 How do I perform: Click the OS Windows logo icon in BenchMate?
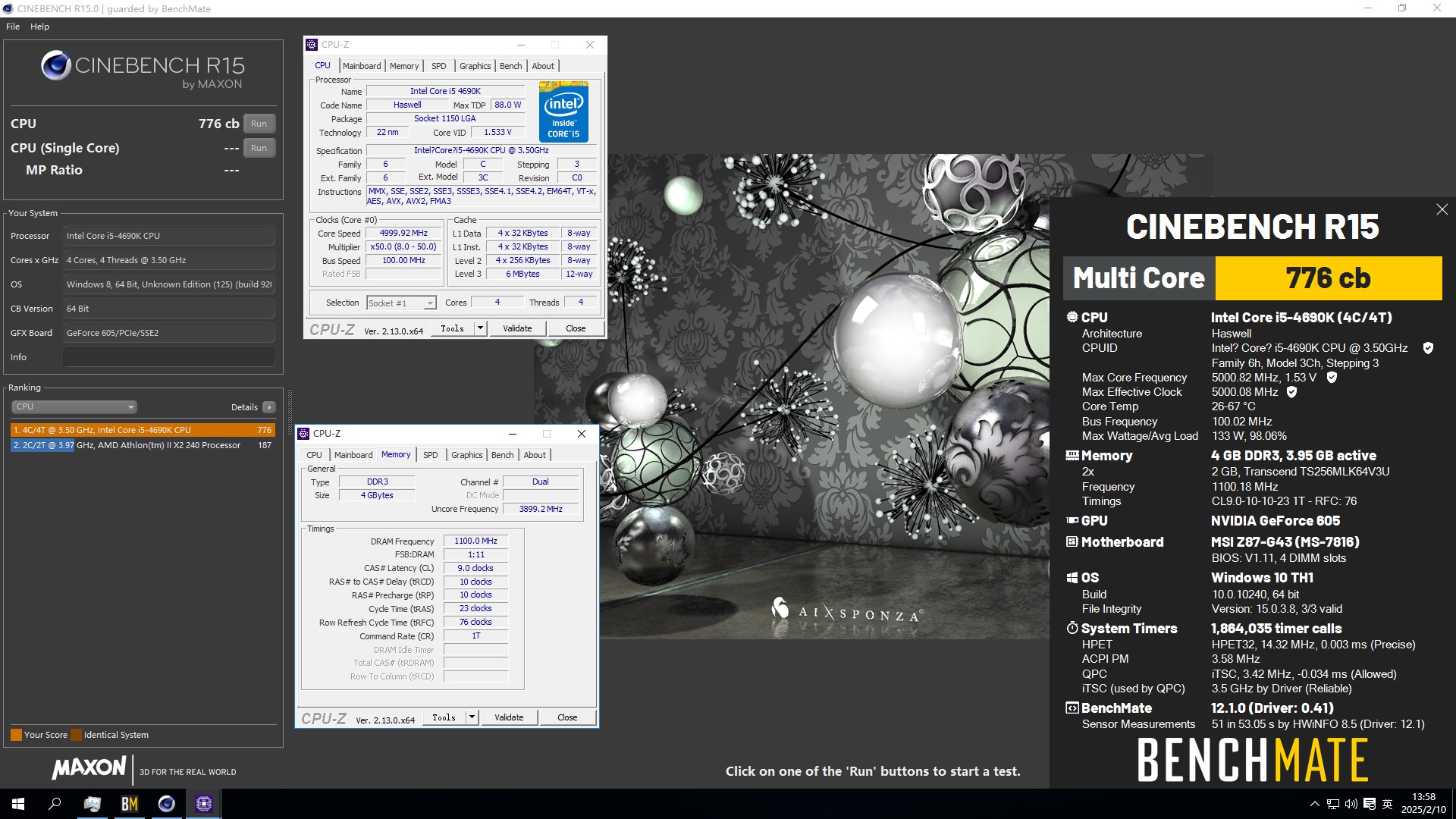click(x=1072, y=577)
